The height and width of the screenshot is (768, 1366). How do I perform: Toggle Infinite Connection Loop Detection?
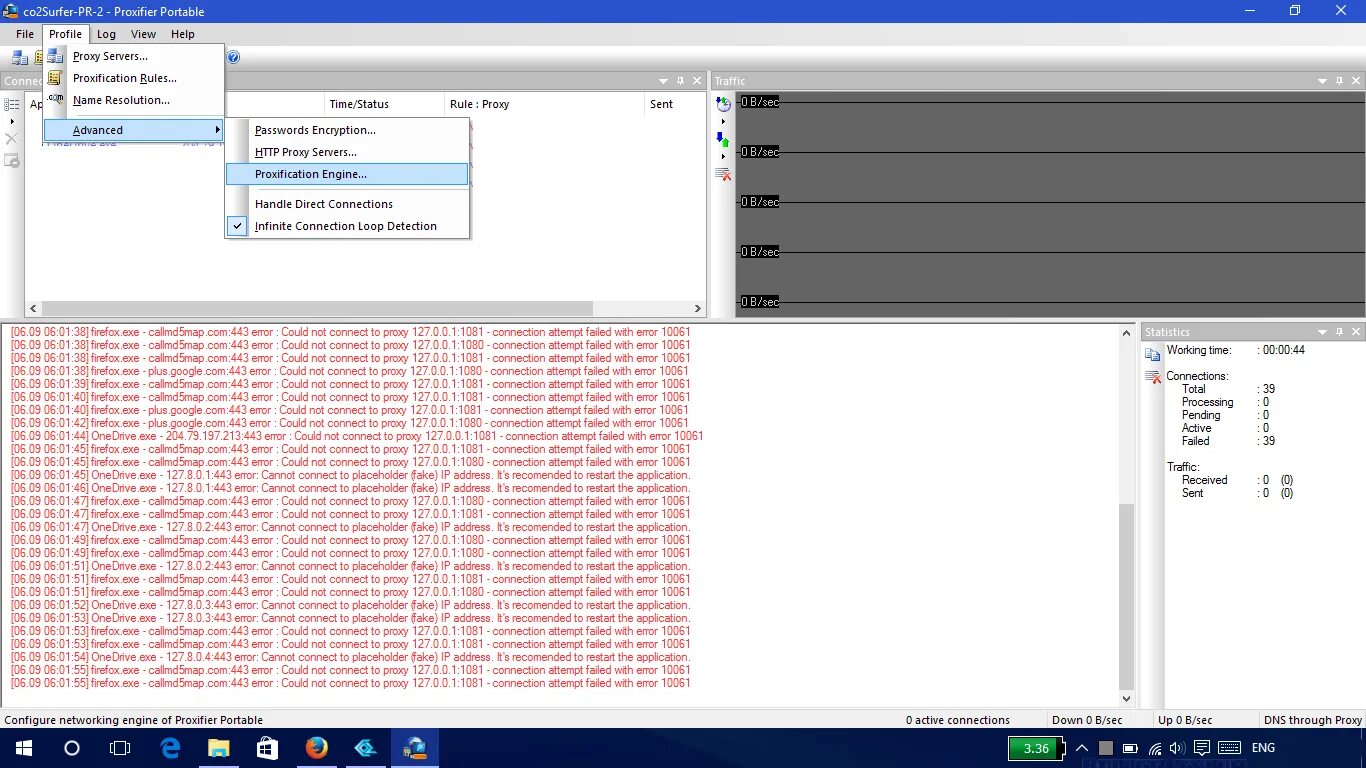point(347,226)
